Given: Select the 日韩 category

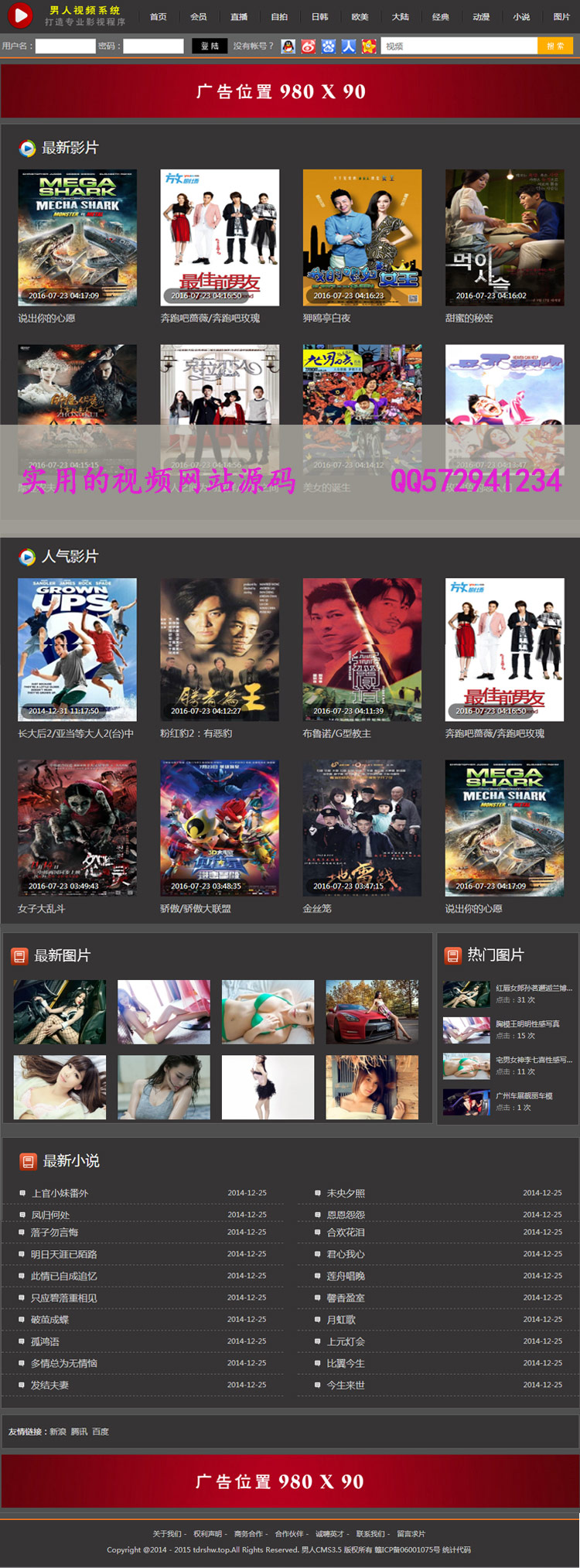Looking at the screenshot, I should click(319, 16).
